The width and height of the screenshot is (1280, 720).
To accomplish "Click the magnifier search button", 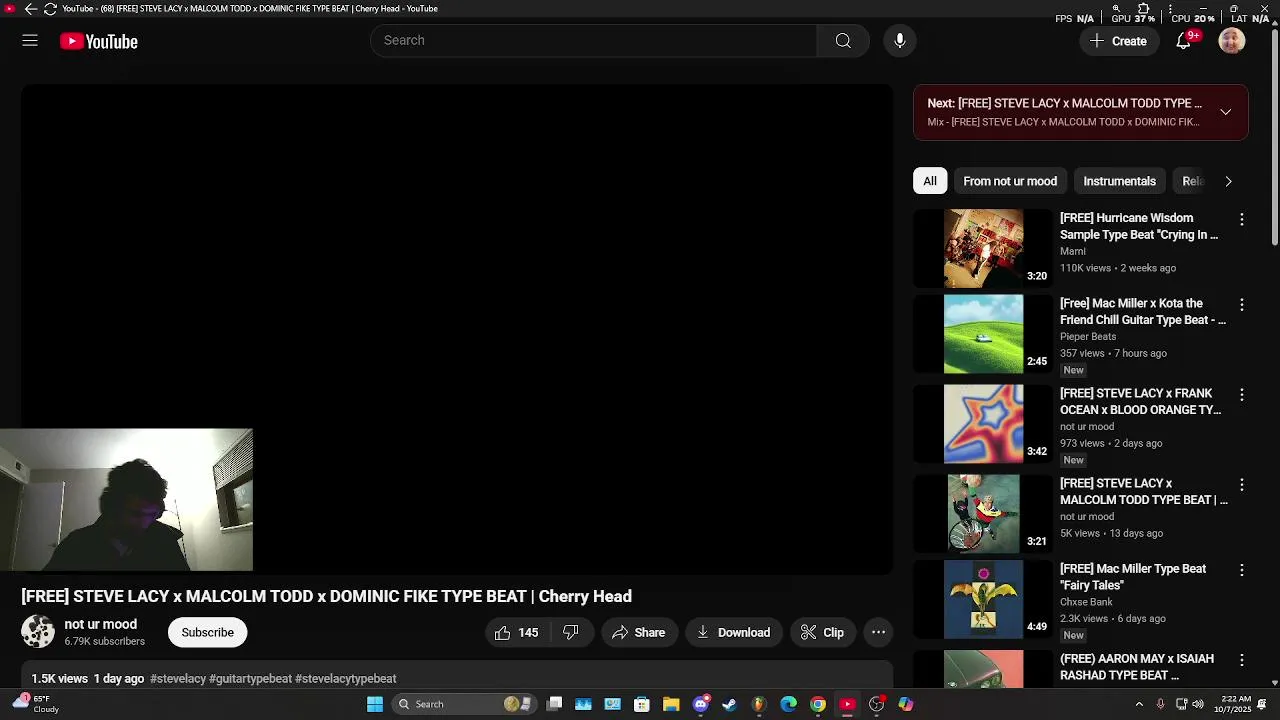I will click(x=843, y=41).
